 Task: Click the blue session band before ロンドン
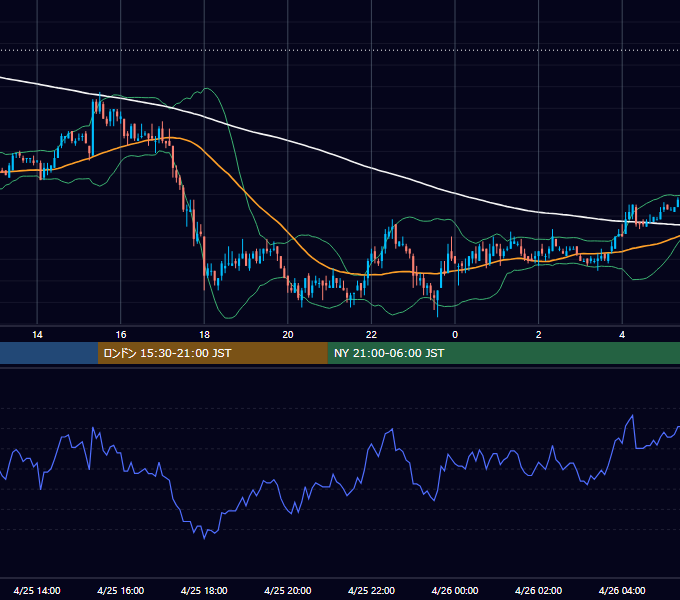click(x=49, y=353)
